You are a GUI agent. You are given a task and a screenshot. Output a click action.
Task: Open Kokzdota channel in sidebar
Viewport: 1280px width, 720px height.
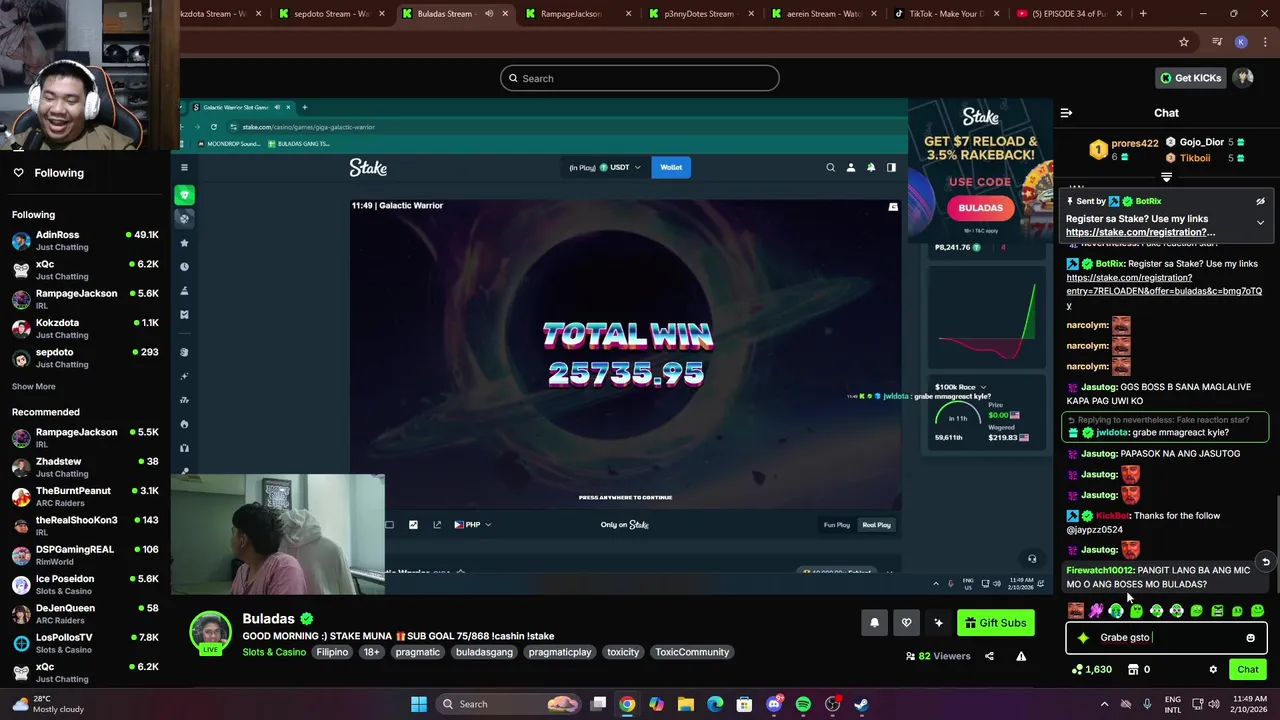(85, 329)
